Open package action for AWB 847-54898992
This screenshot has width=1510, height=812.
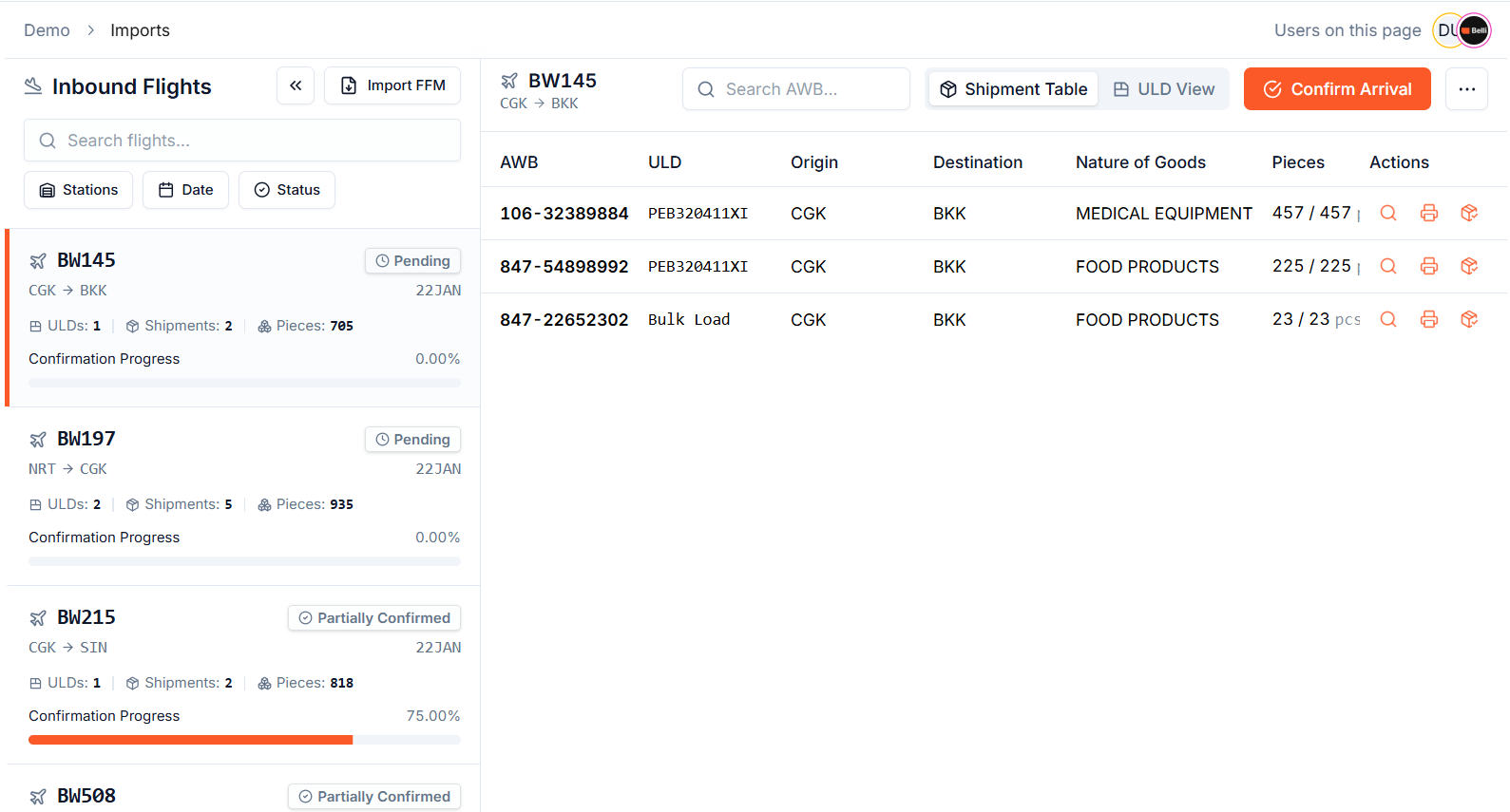click(1469, 267)
